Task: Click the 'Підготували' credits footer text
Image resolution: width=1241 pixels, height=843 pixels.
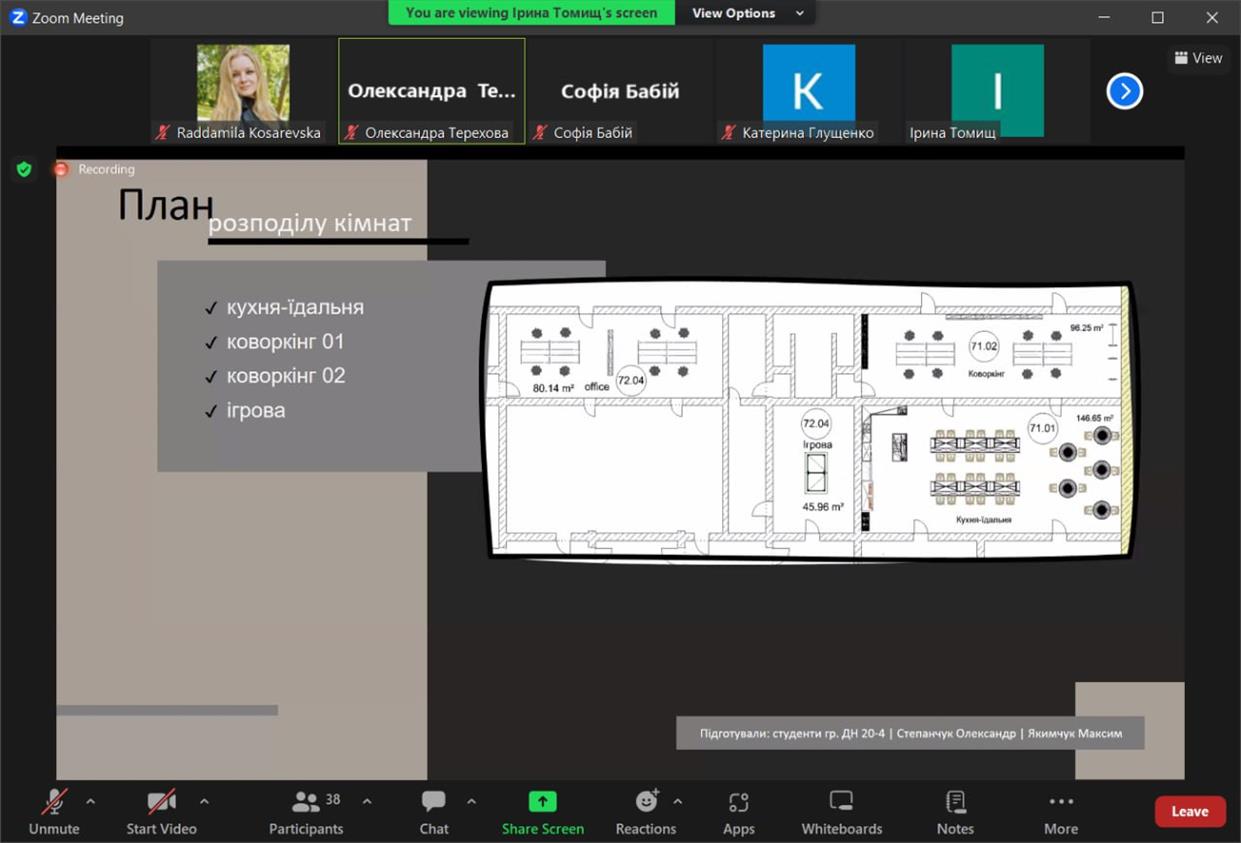Action: [x=910, y=733]
